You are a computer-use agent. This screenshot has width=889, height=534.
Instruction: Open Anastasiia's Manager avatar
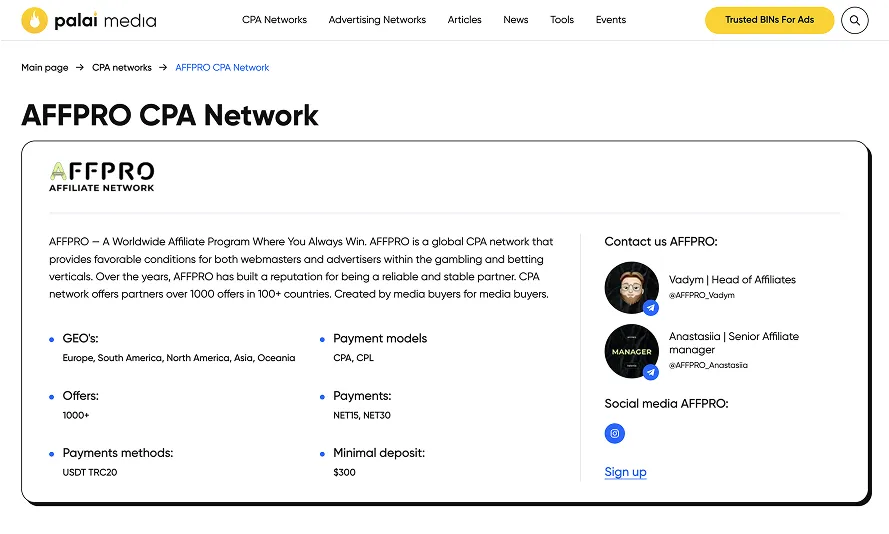tap(630, 351)
